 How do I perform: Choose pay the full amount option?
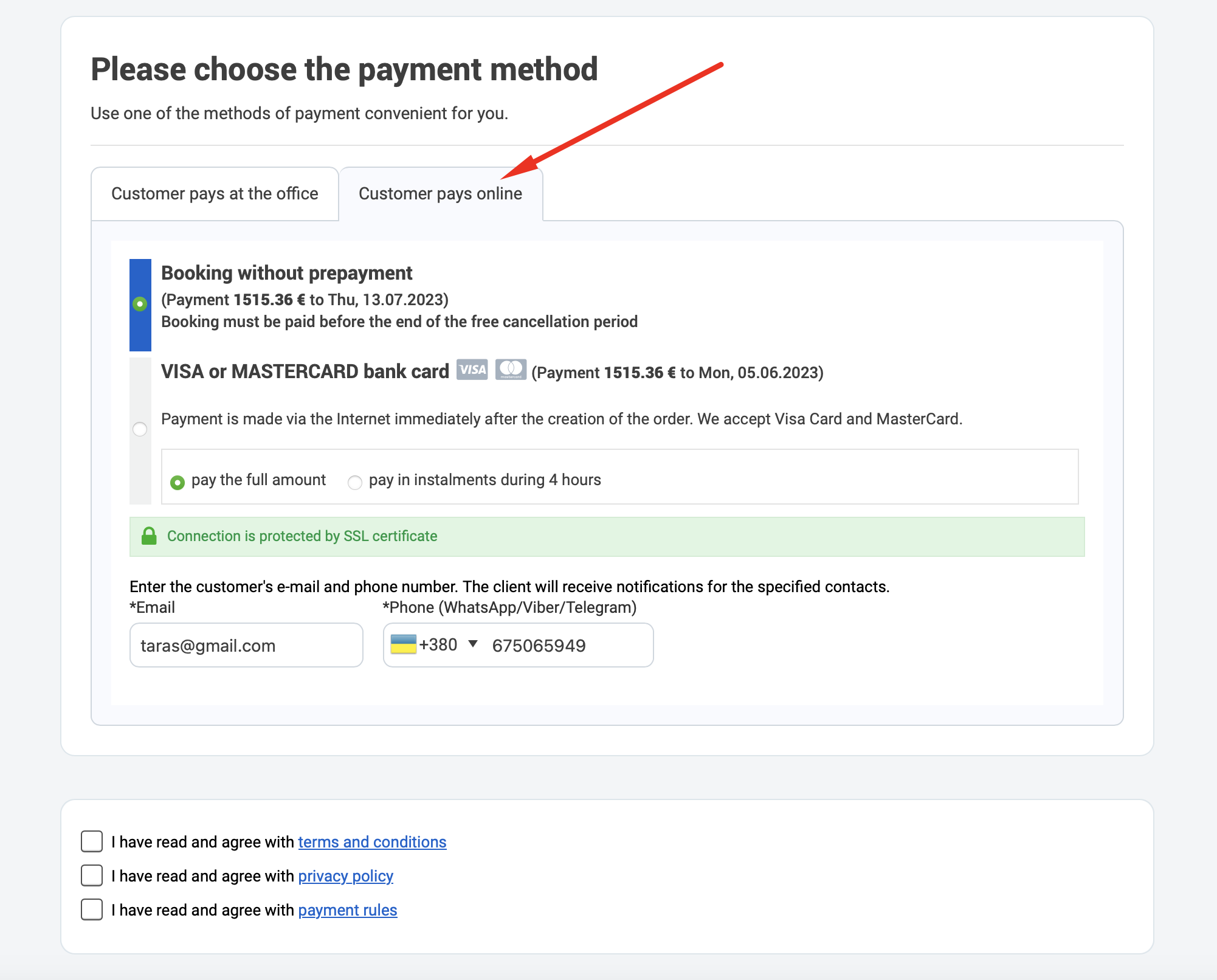178,482
